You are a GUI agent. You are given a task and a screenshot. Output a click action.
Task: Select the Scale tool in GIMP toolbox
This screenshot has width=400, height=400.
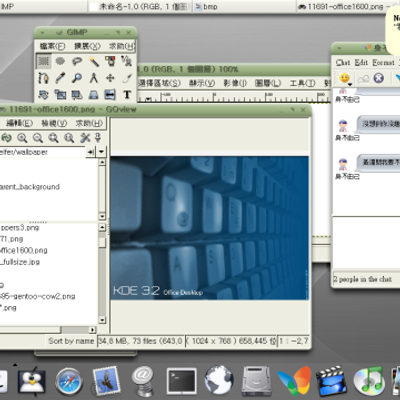60,95
